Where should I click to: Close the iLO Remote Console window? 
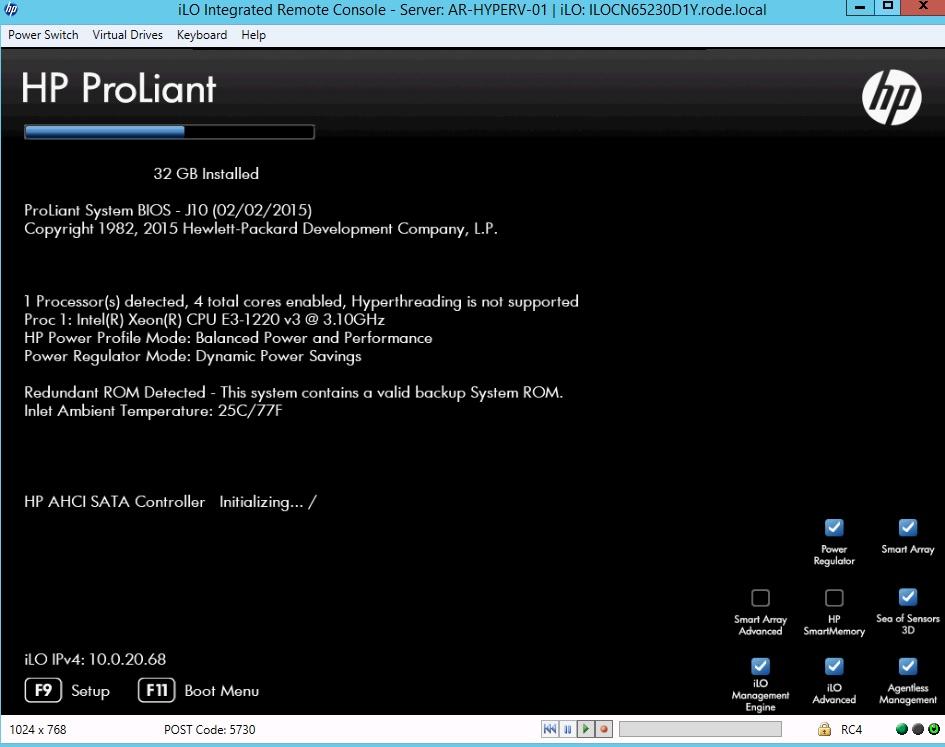(923, 7)
